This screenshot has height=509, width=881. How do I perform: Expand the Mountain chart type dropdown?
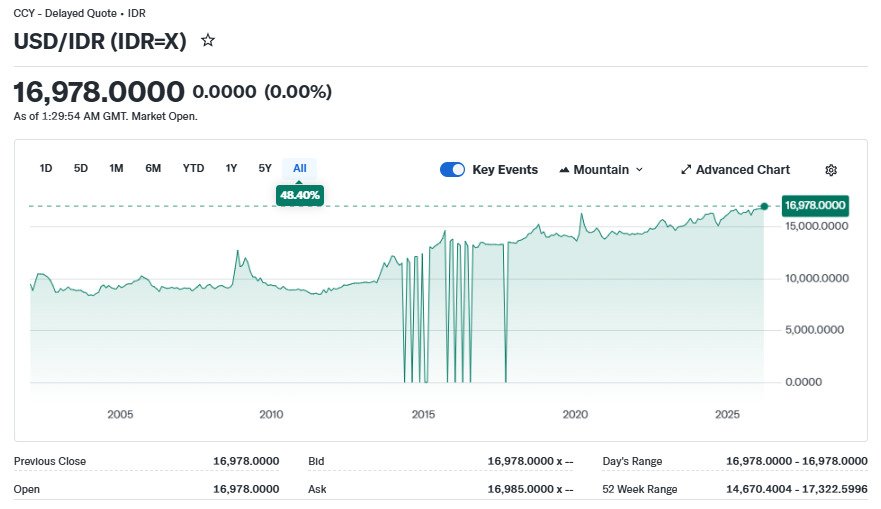[639, 170]
